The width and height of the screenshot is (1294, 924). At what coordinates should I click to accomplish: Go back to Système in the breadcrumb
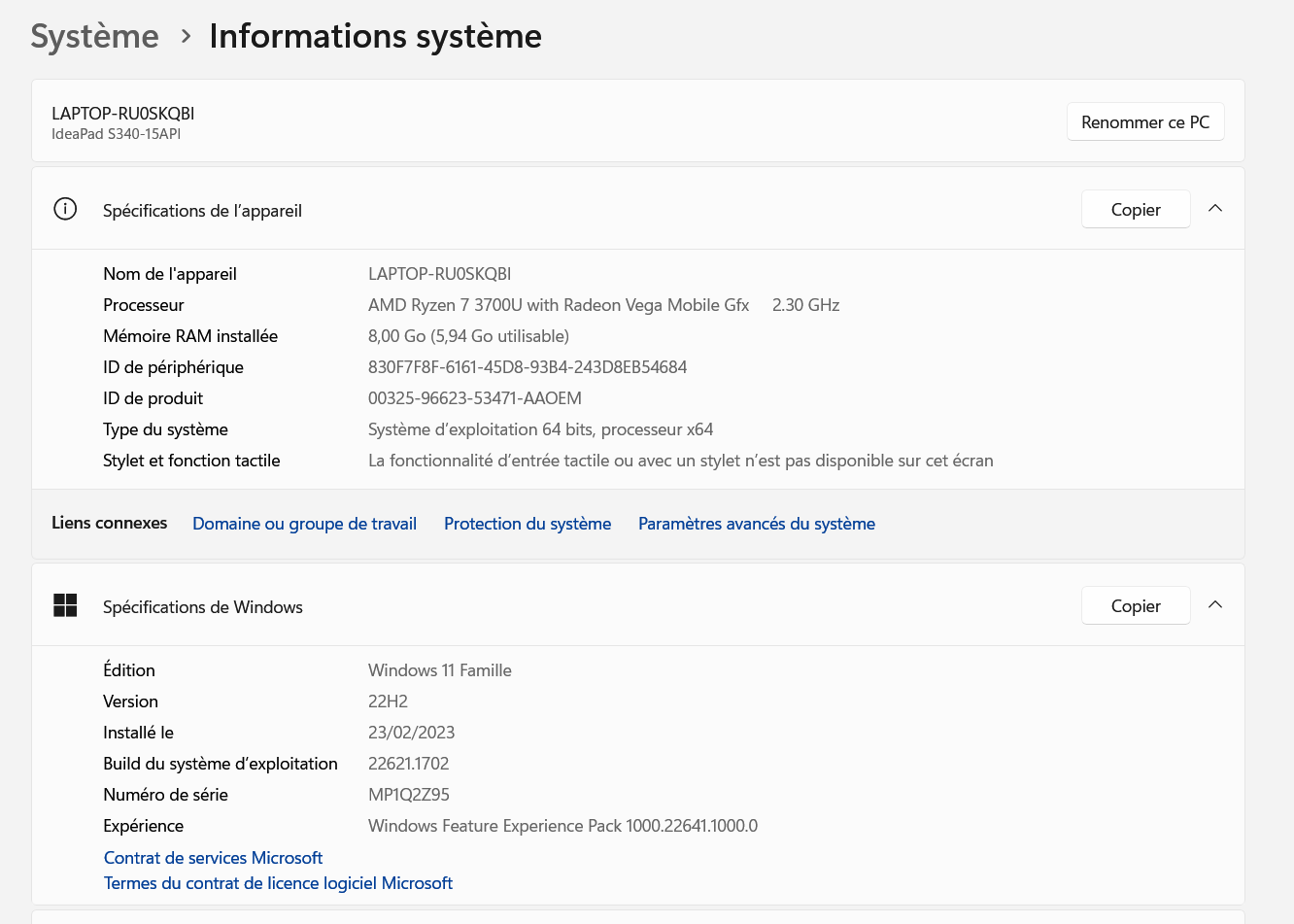point(94,36)
